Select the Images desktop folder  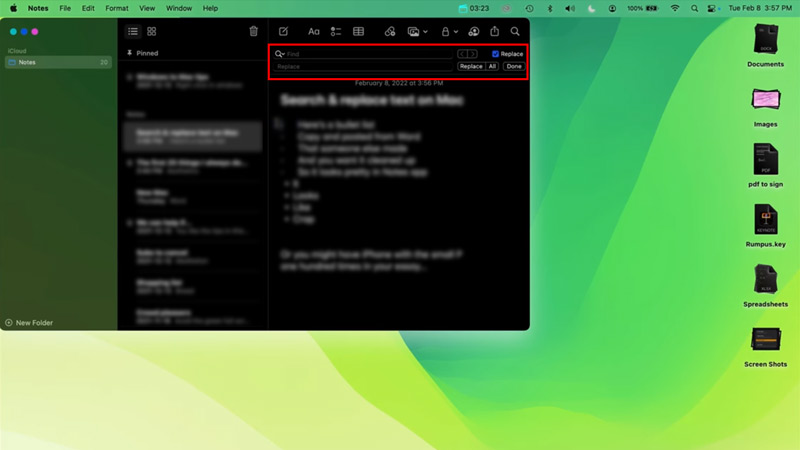(x=765, y=106)
